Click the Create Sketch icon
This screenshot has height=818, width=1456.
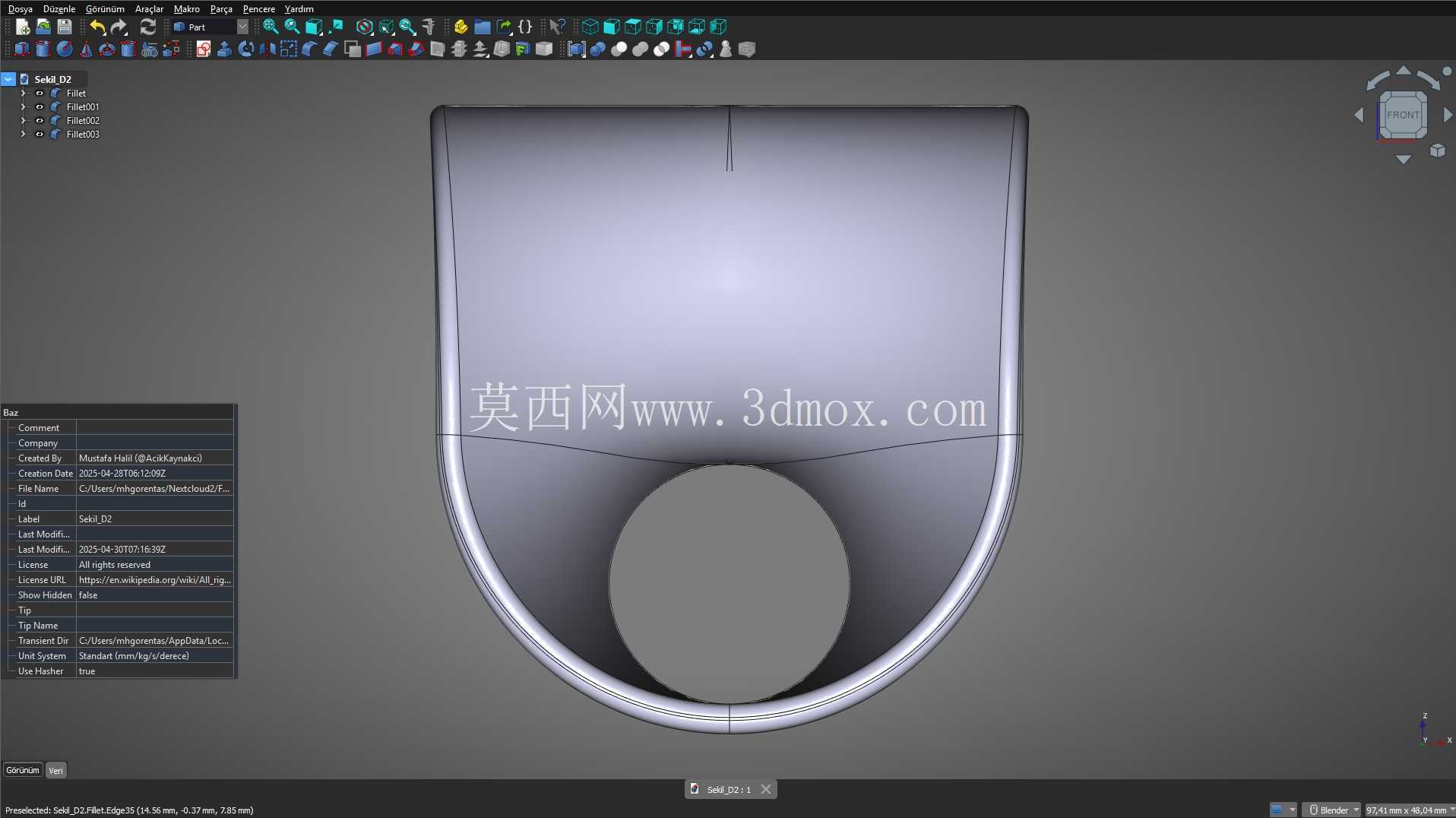(x=203, y=49)
